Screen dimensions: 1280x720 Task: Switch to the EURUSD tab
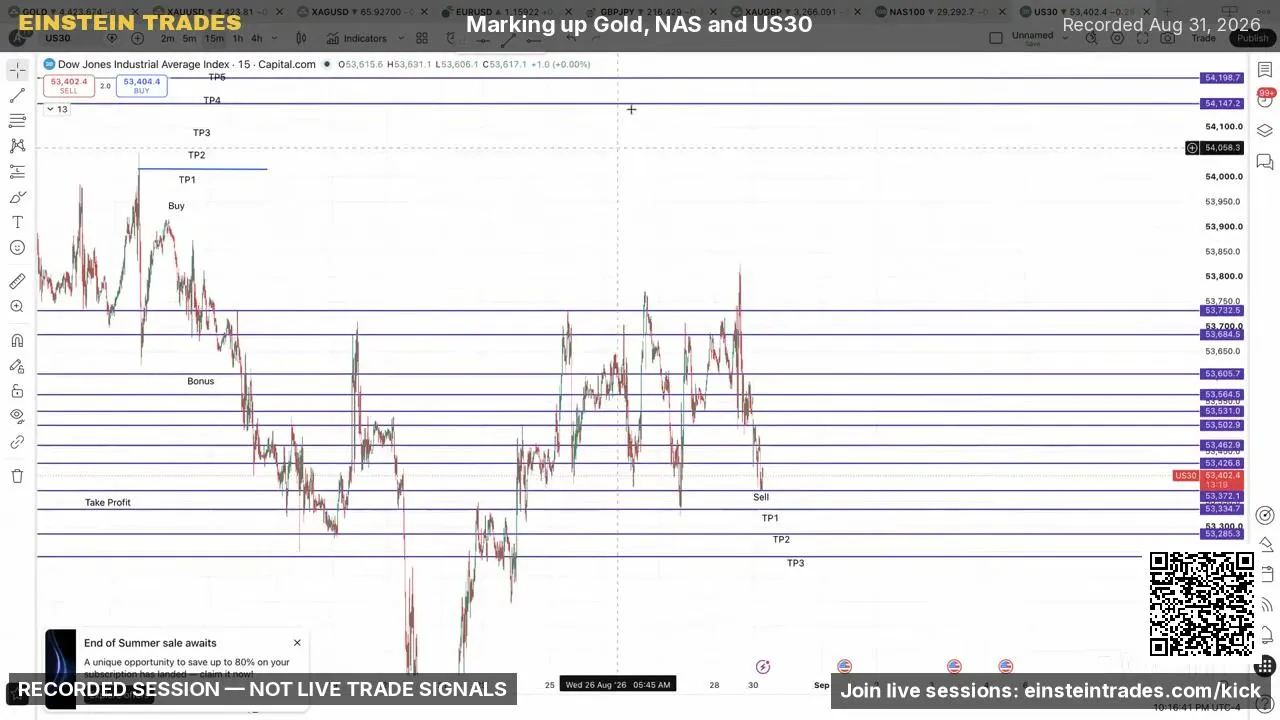pos(508,12)
